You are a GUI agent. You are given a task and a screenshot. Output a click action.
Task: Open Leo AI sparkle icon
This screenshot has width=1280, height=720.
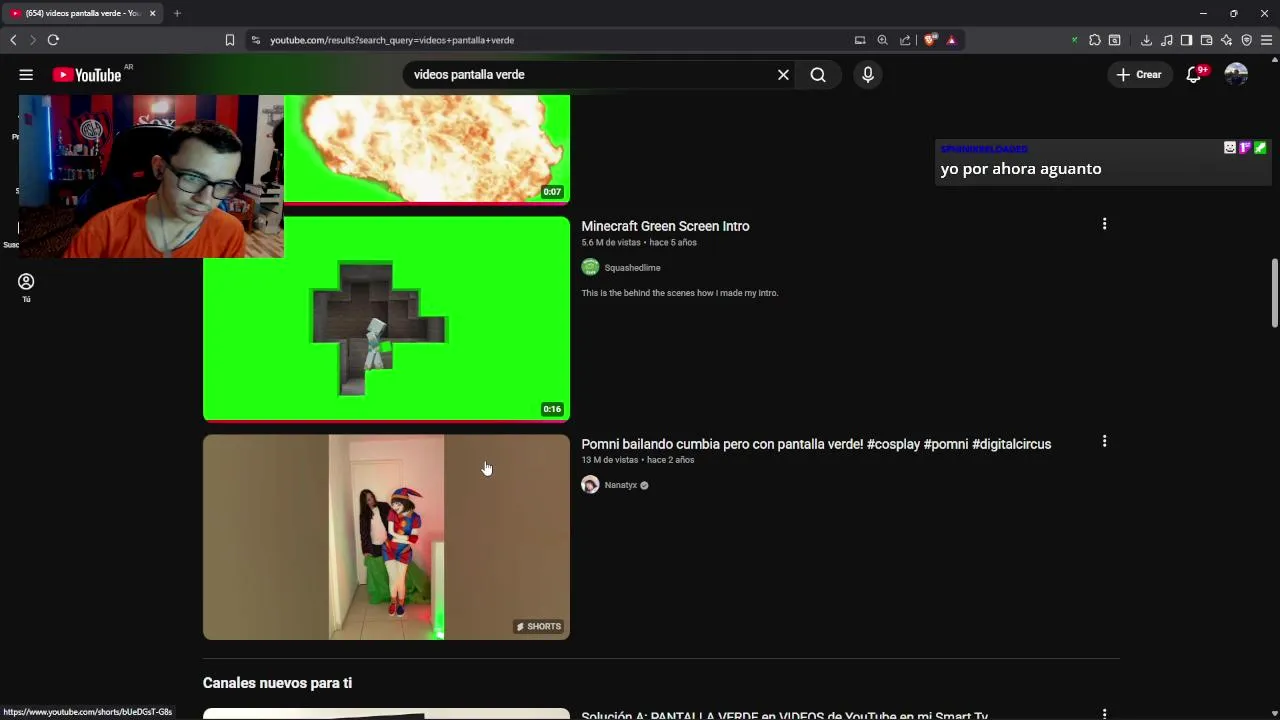(x=1226, y=40)
